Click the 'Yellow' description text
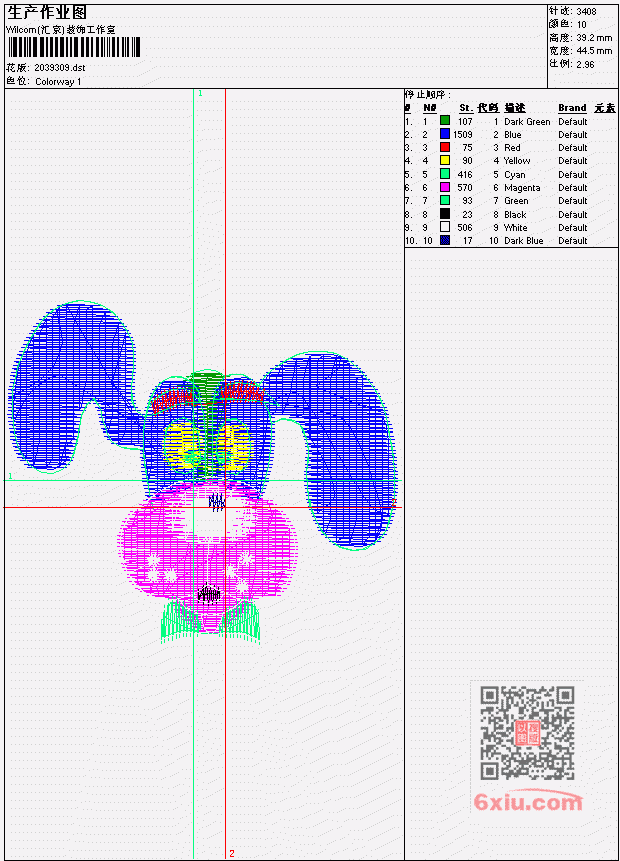The image size is (620, 861). pos(517,161)
